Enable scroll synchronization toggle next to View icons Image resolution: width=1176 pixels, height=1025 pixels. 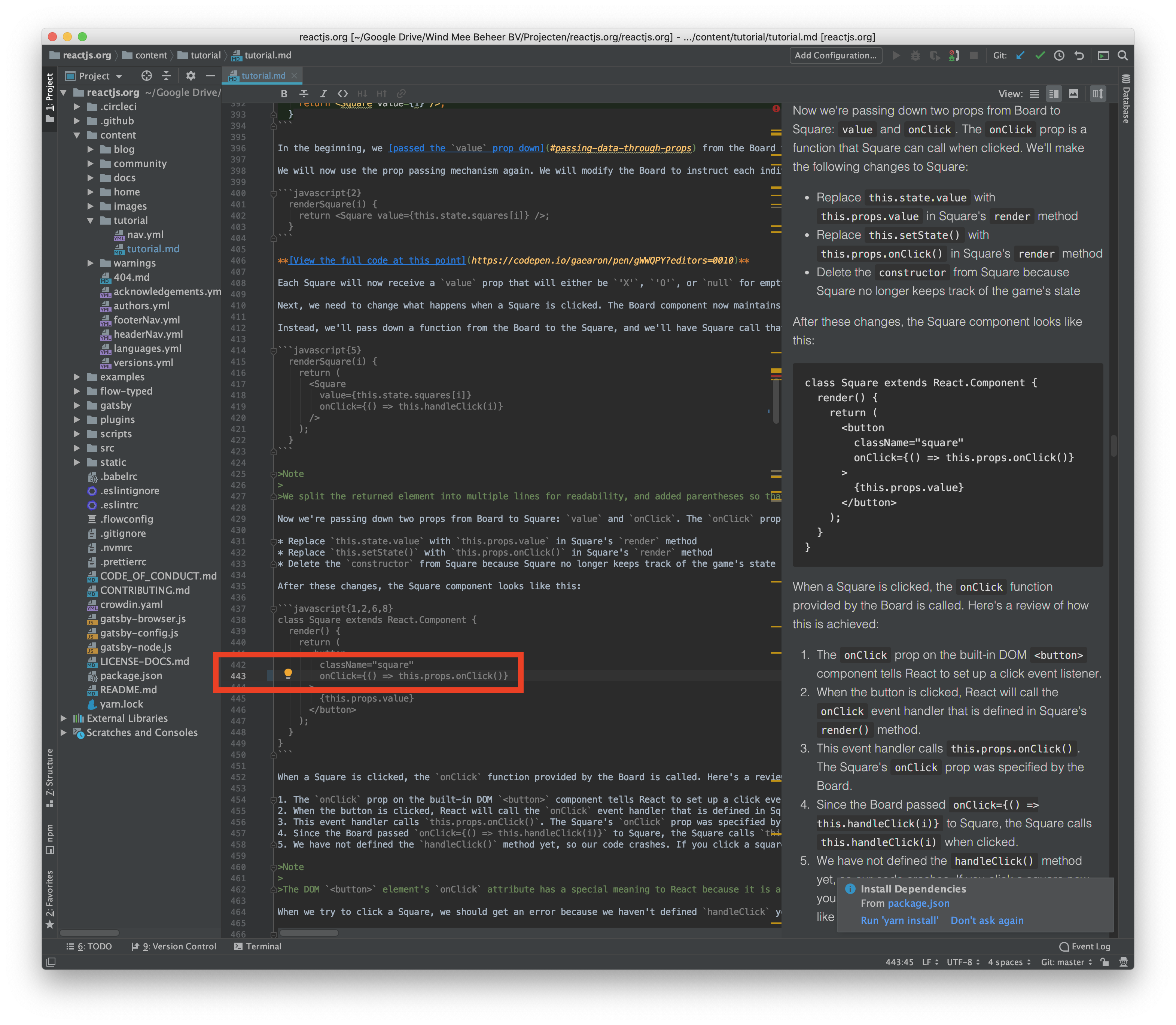tap(1098, 93)
